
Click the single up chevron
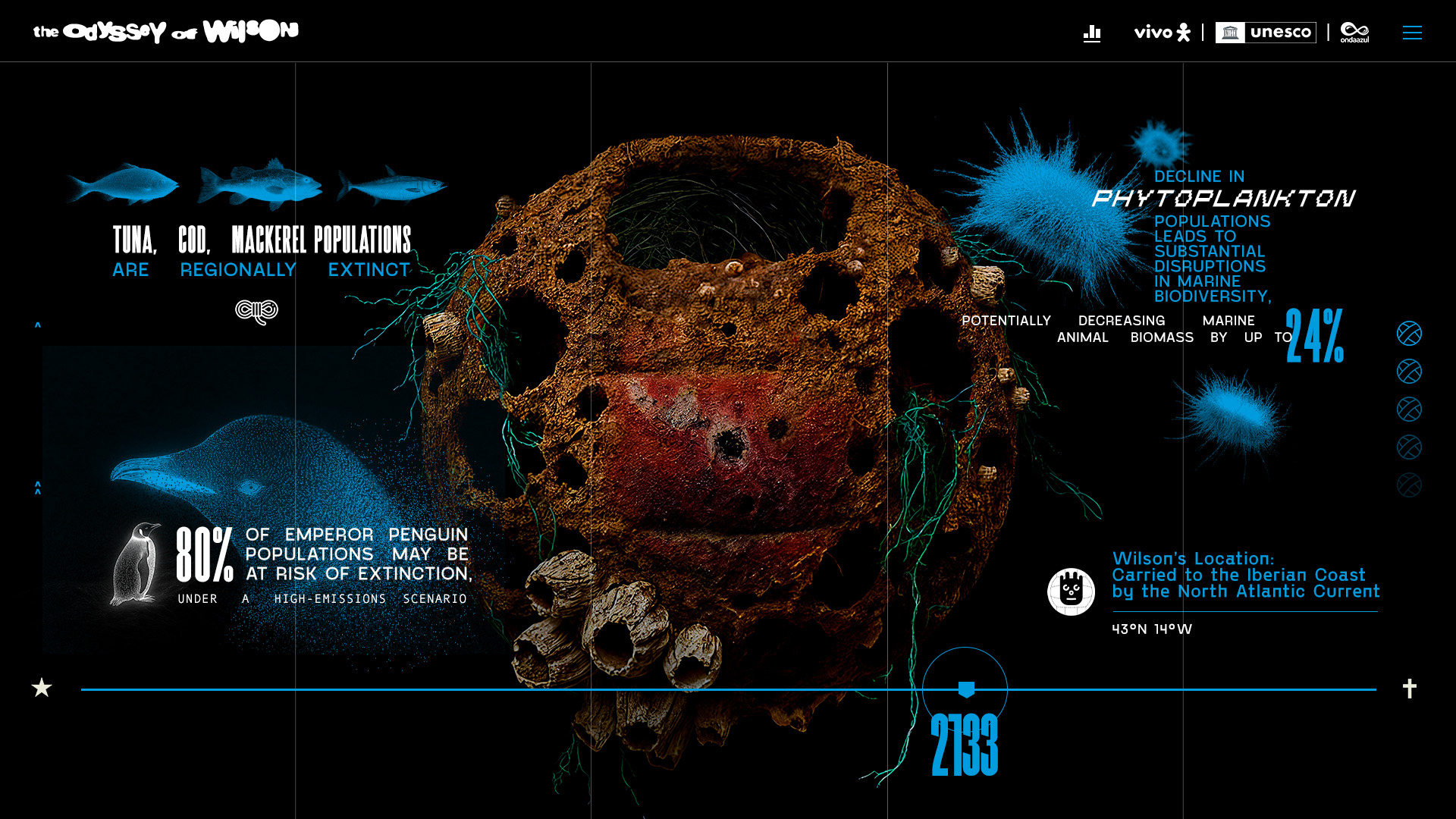point(38,325)
